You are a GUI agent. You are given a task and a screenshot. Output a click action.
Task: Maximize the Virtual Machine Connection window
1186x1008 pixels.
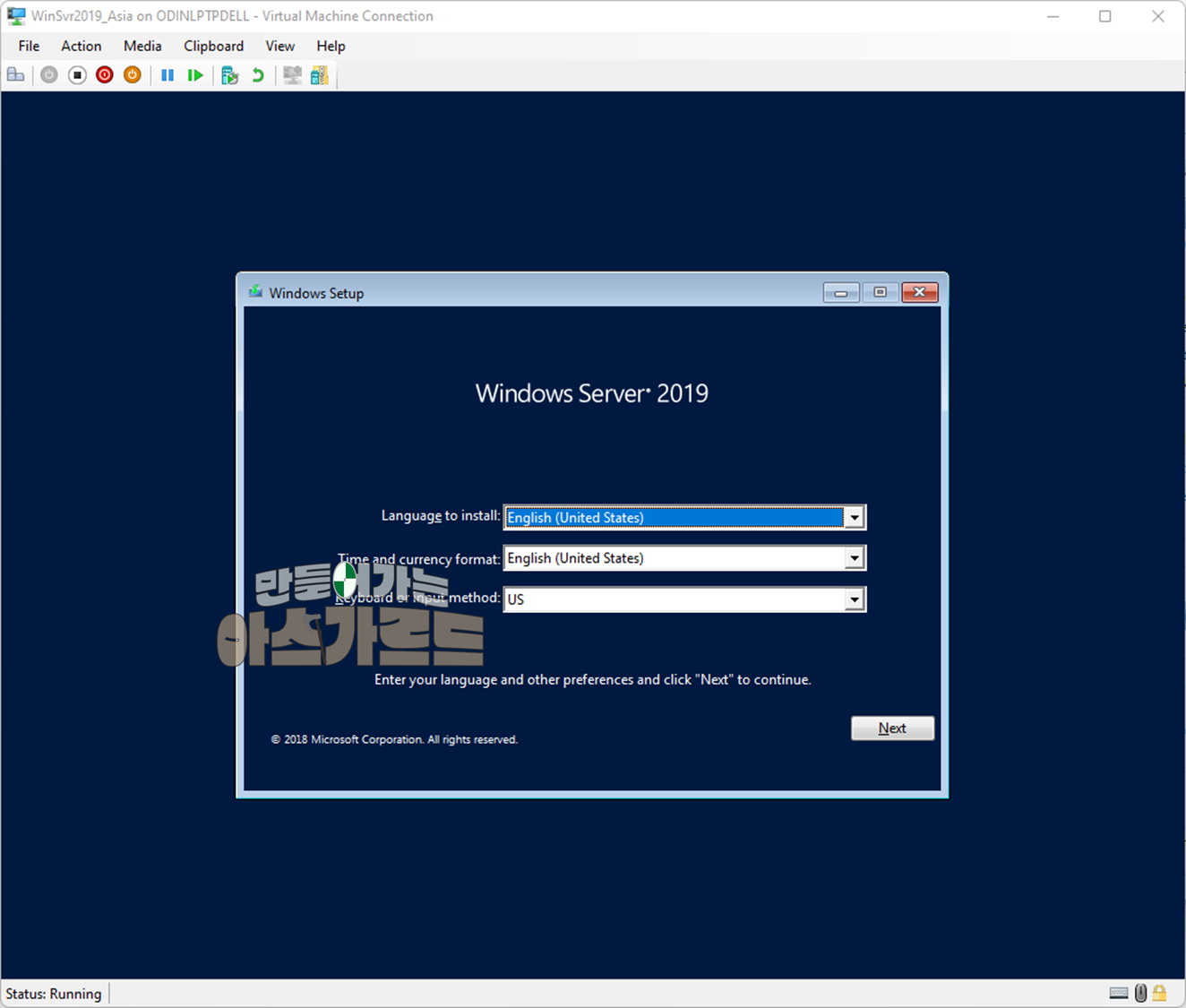click(x=1105, y=16)
